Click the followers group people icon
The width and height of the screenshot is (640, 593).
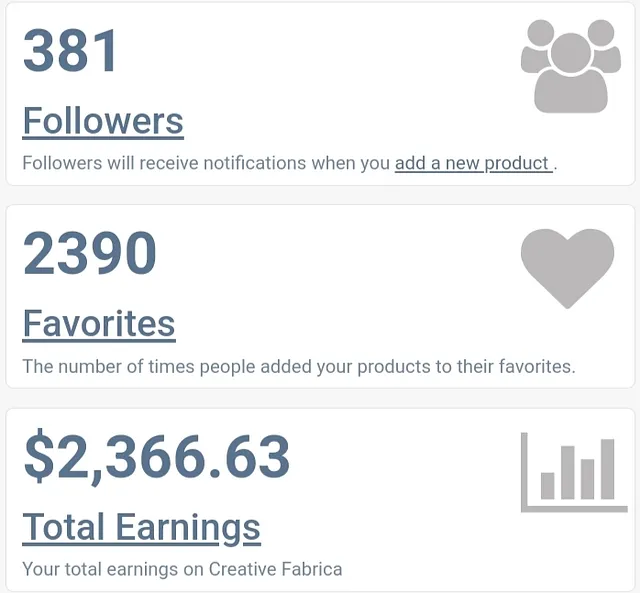coord(571,66)
